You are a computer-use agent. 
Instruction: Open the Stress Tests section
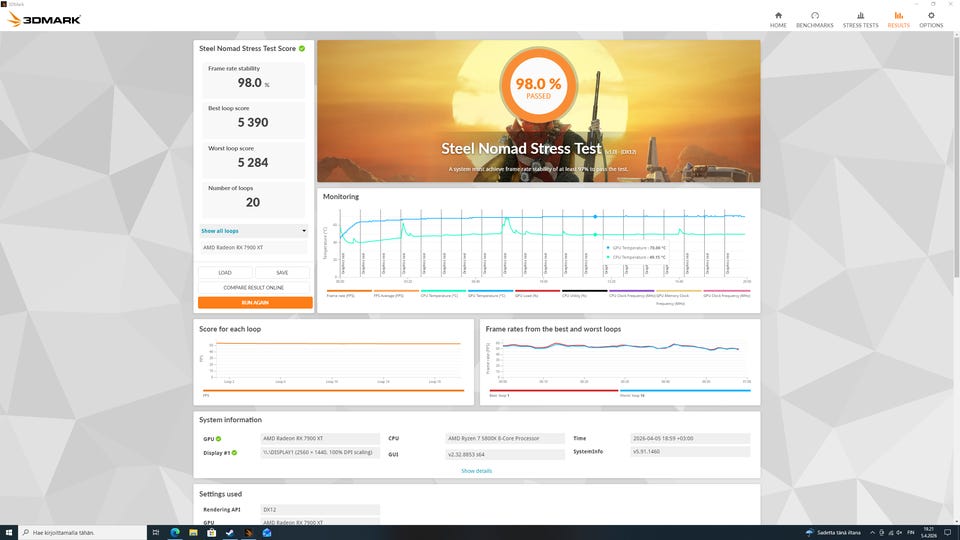click(x=860, y=20)
